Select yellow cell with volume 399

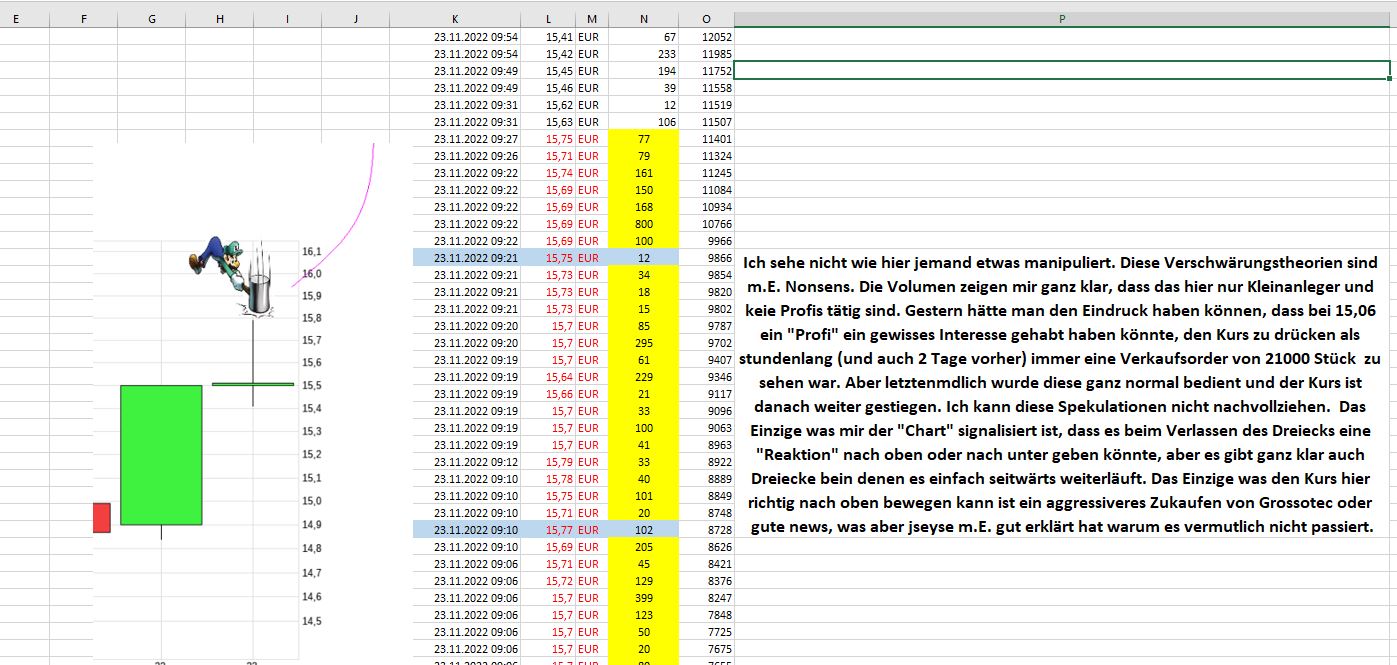[x=642, y=598]
